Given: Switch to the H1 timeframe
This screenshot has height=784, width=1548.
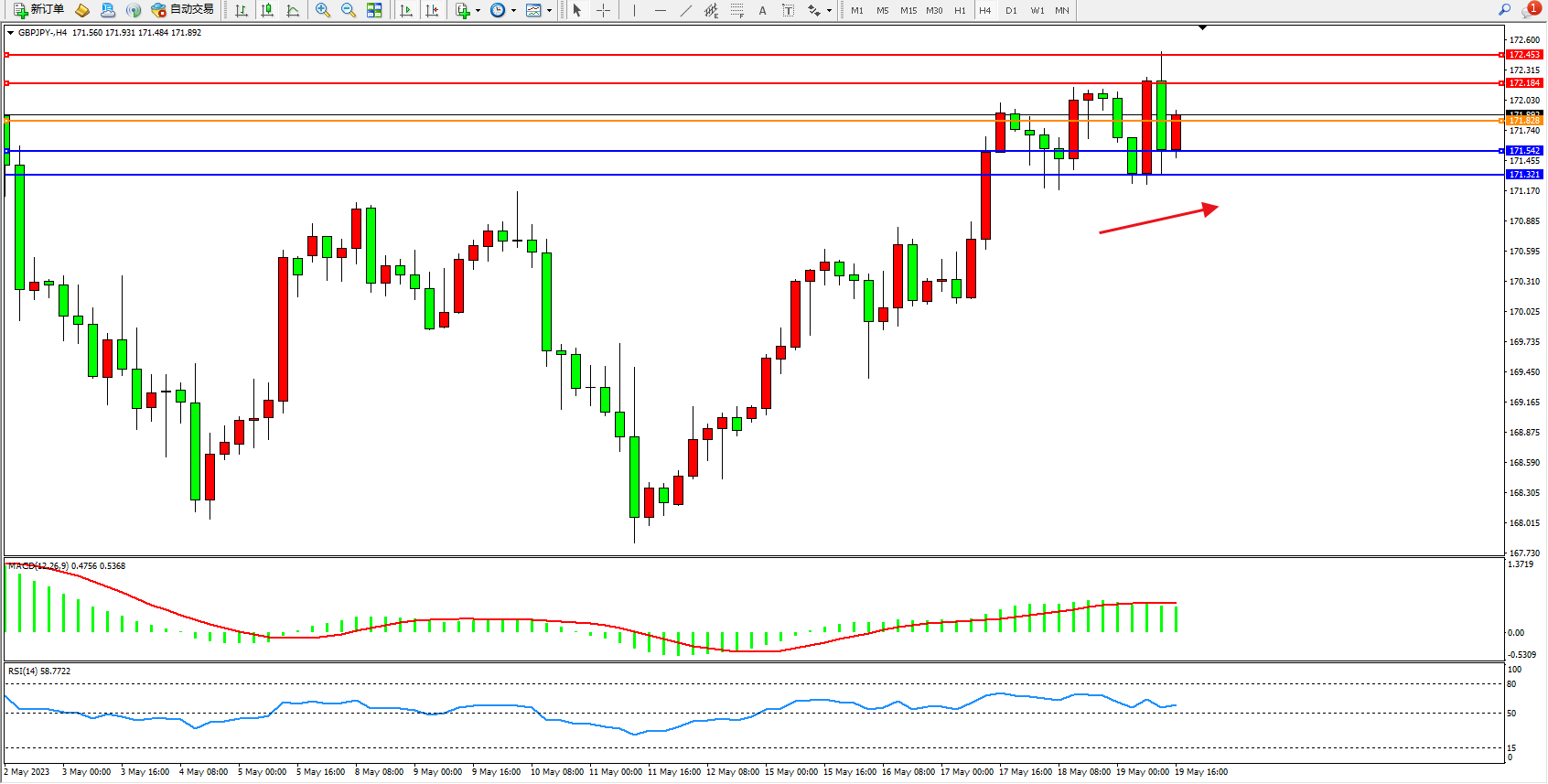Looking at the screenshot, I should [960, 11].
